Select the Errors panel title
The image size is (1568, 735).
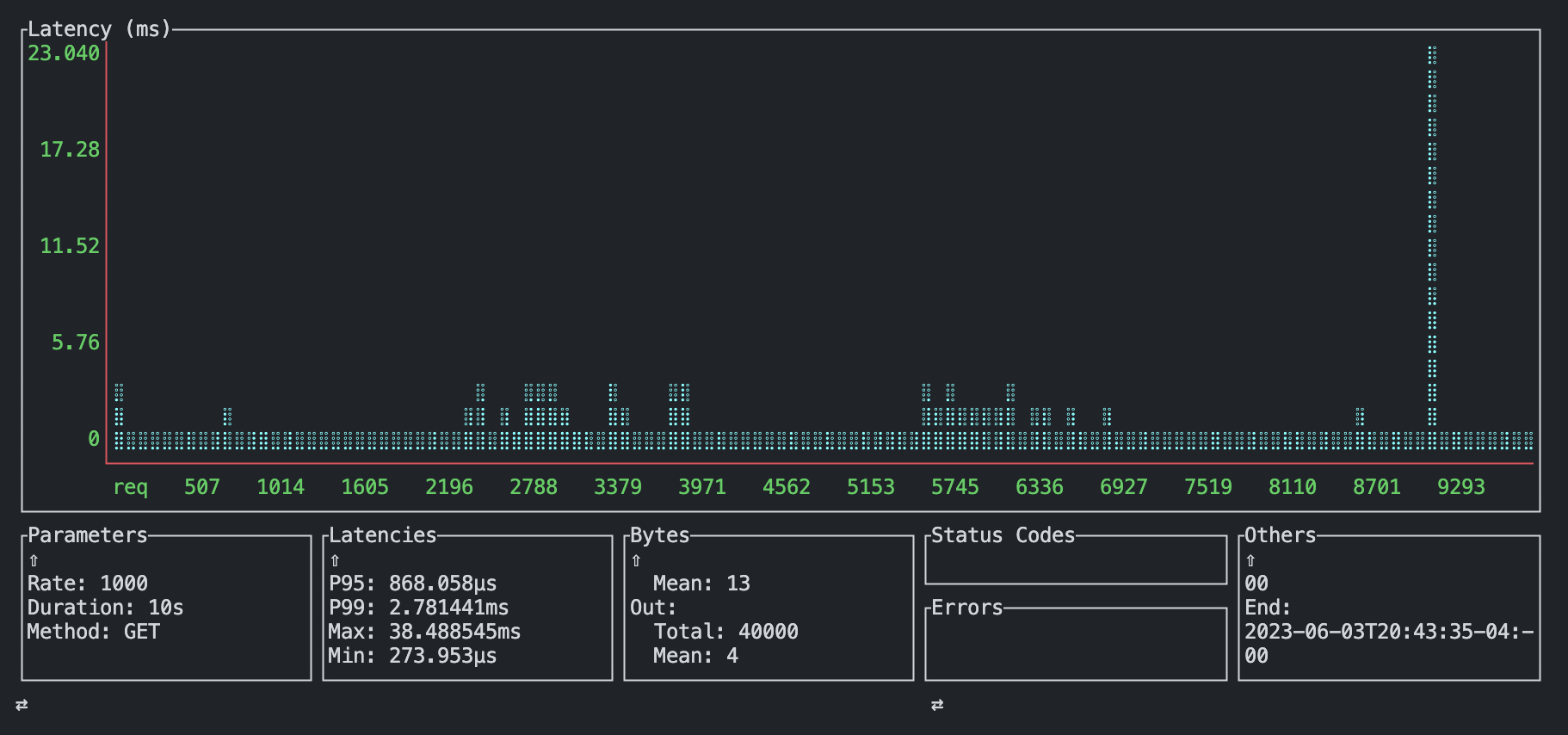pyautogui.click(x=967, y=608)
